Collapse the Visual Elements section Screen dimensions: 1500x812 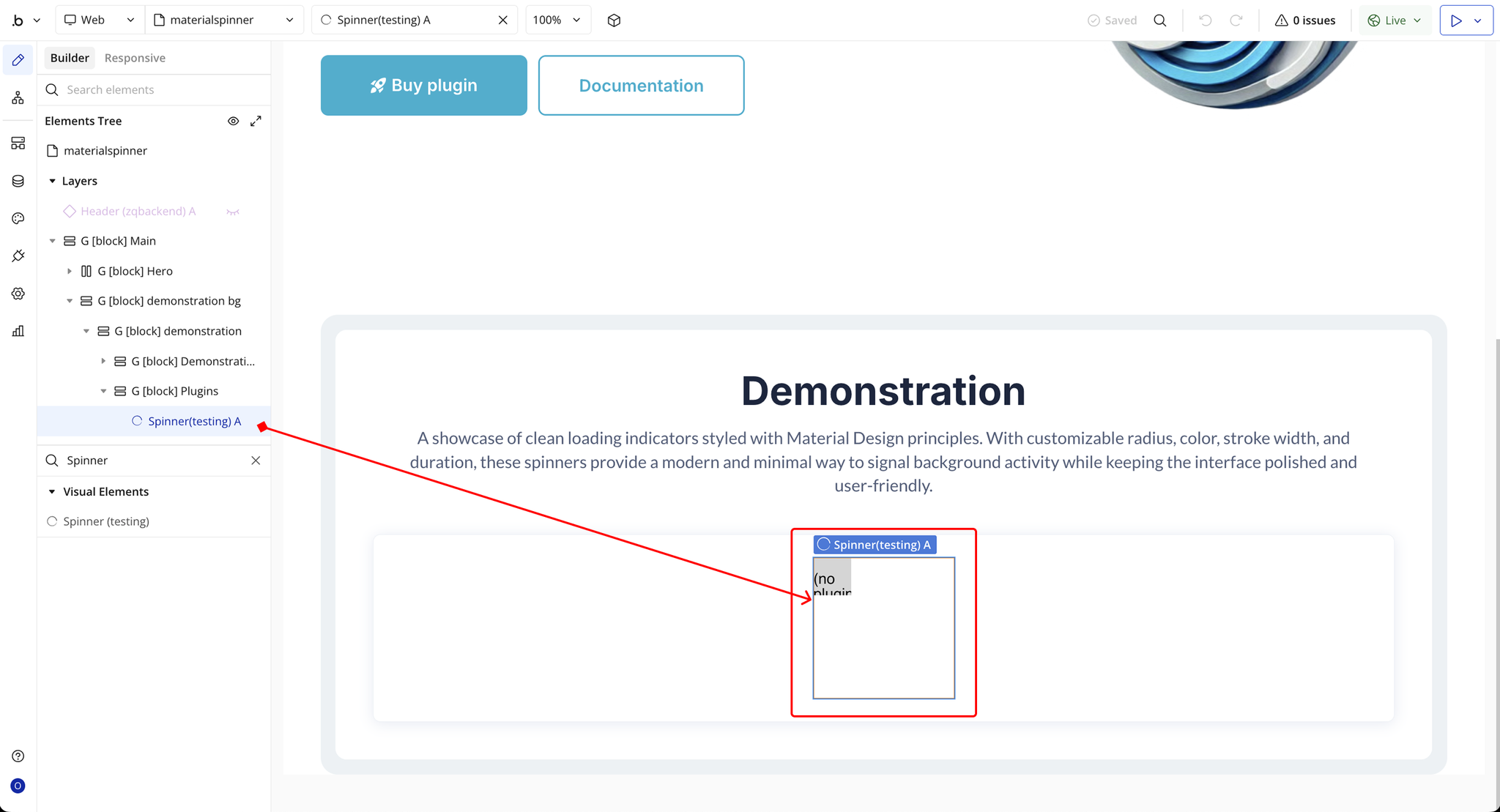[x=52, y=492]
